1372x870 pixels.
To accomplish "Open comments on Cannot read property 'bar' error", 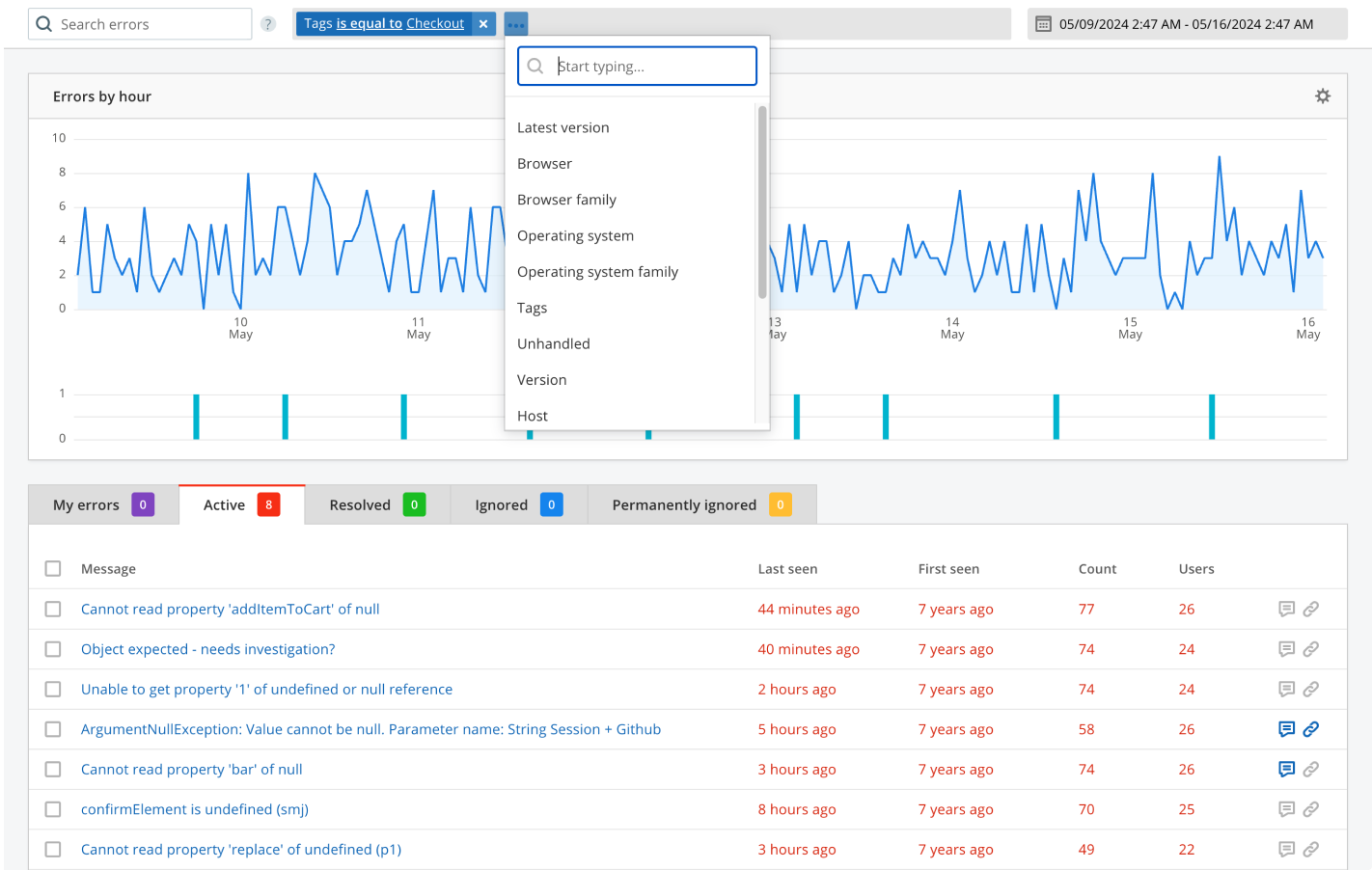I will pyautogui.click(x=1286, y=769).
